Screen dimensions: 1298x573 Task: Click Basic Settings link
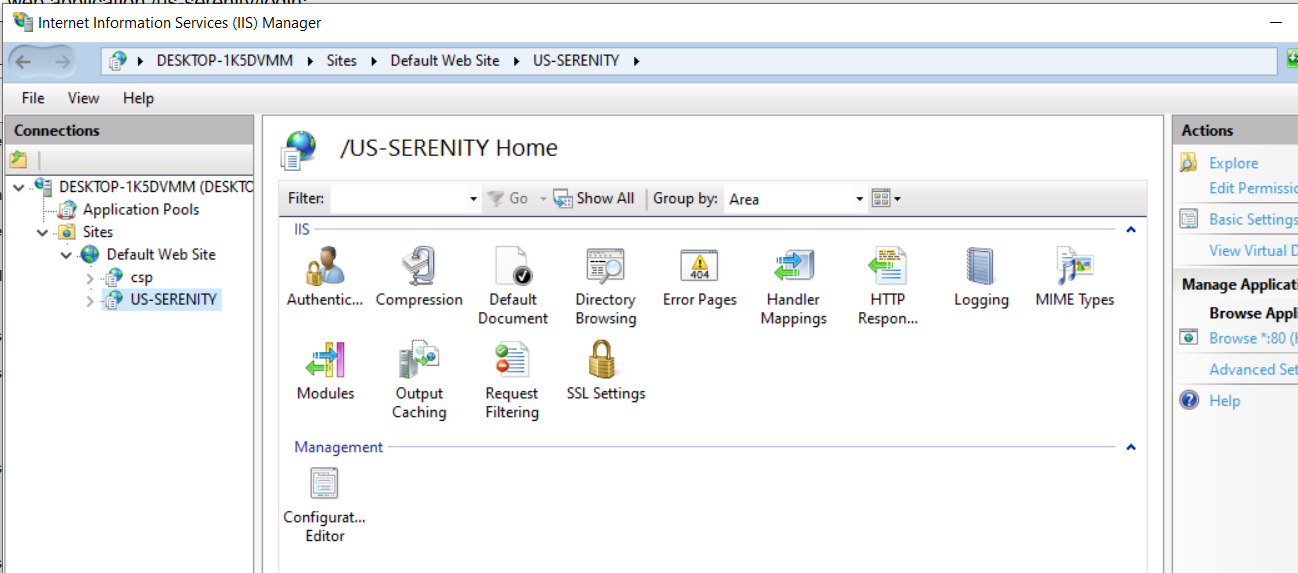click(1253, 219)
